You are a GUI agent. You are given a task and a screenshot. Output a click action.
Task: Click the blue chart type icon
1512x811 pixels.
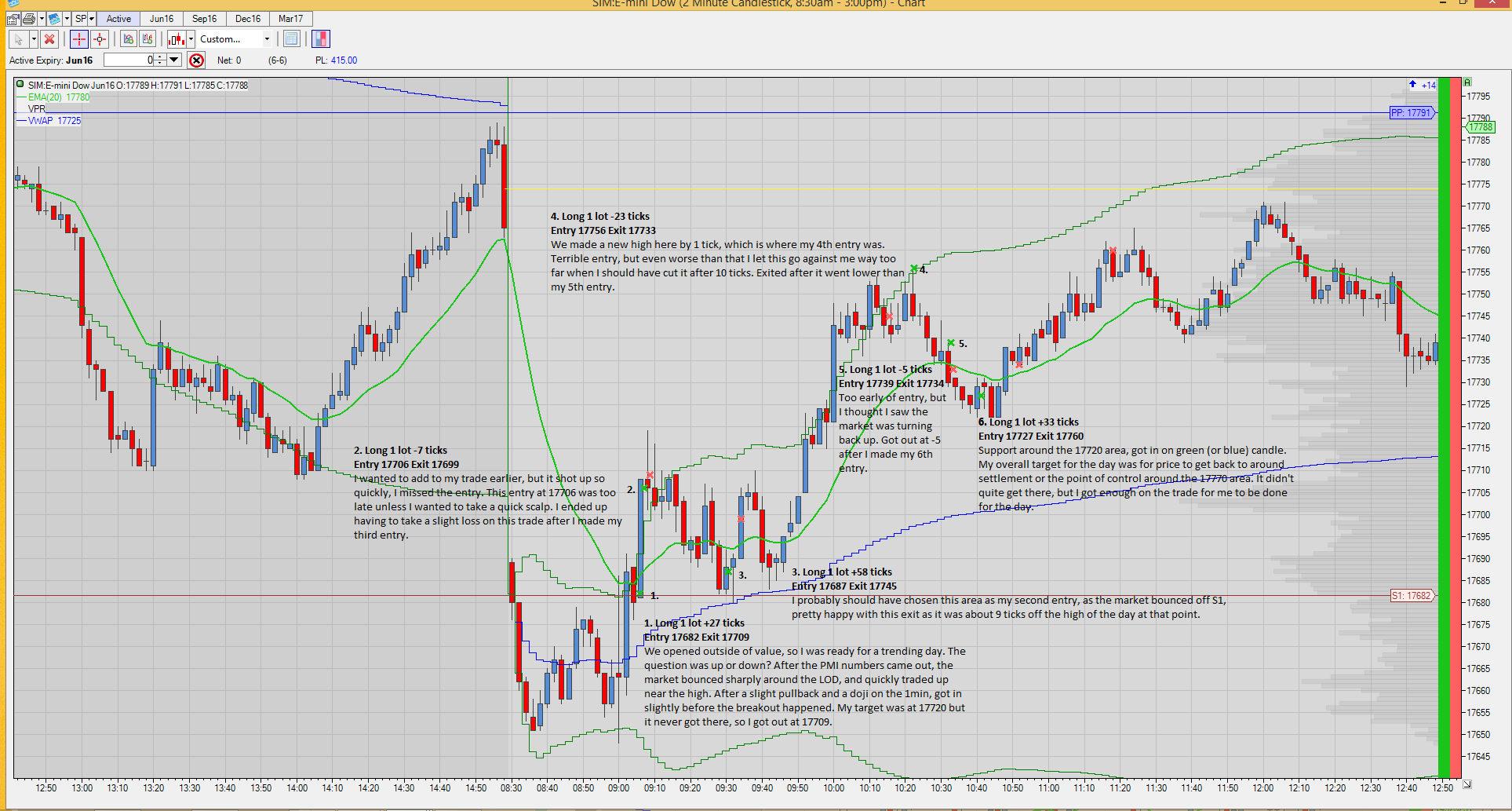(54, 19)
